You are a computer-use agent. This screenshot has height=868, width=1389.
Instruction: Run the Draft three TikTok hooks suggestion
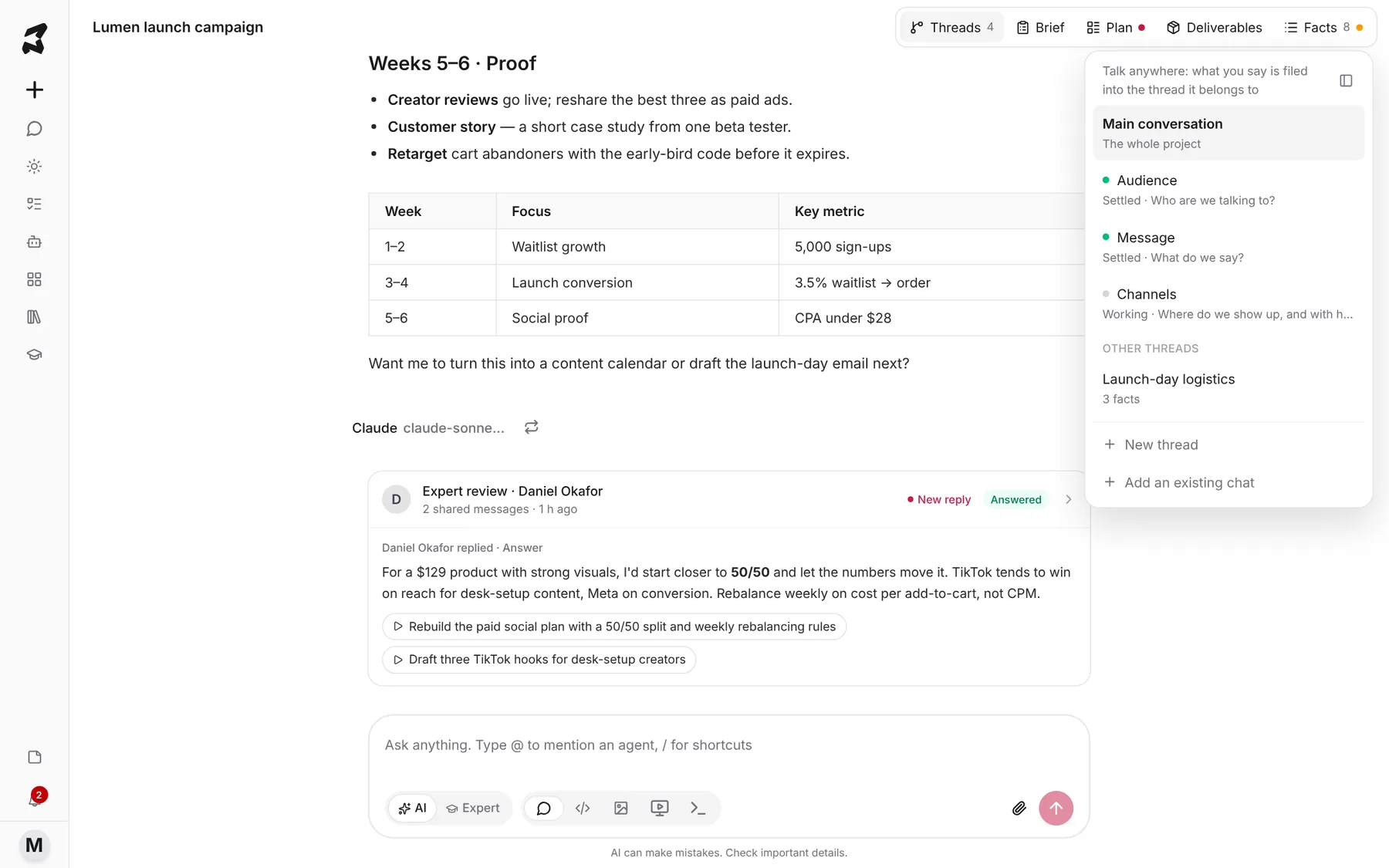click(539, 660)
